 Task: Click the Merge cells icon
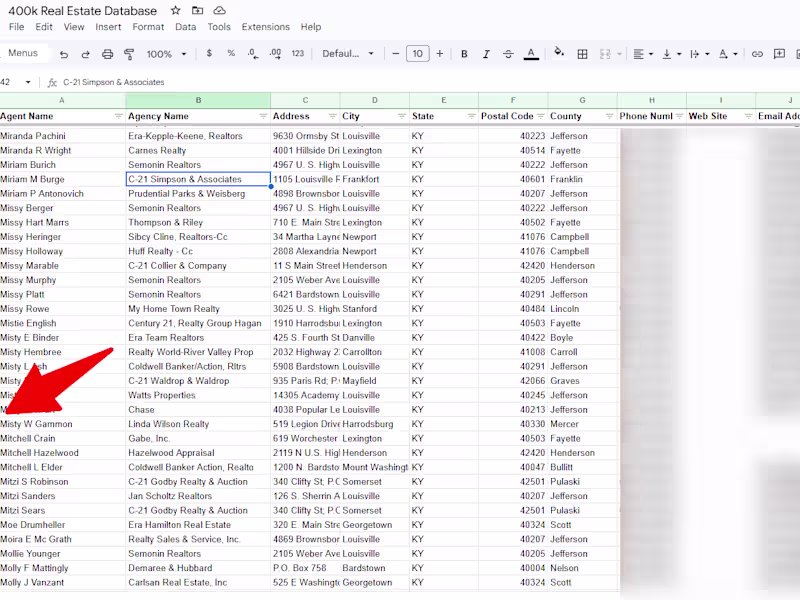[x=607, y=54]
